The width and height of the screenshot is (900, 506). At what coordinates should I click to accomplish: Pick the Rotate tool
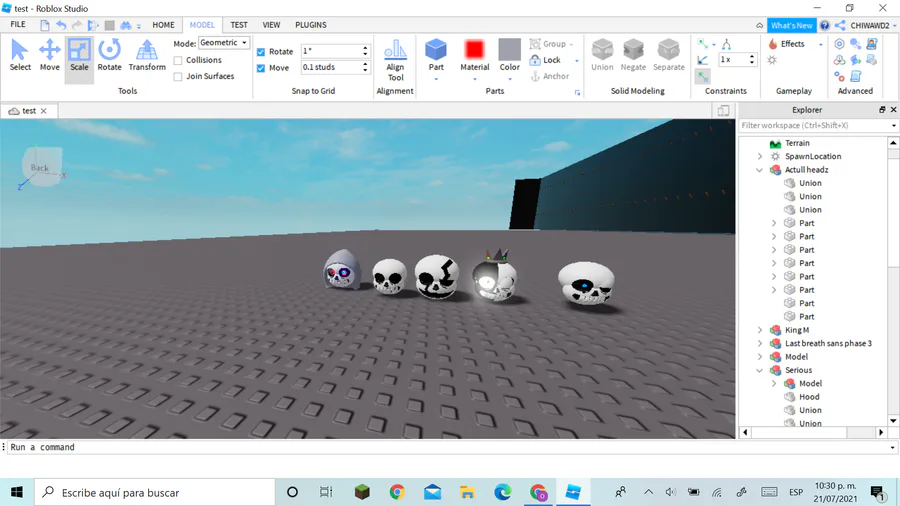coord(109,55)
